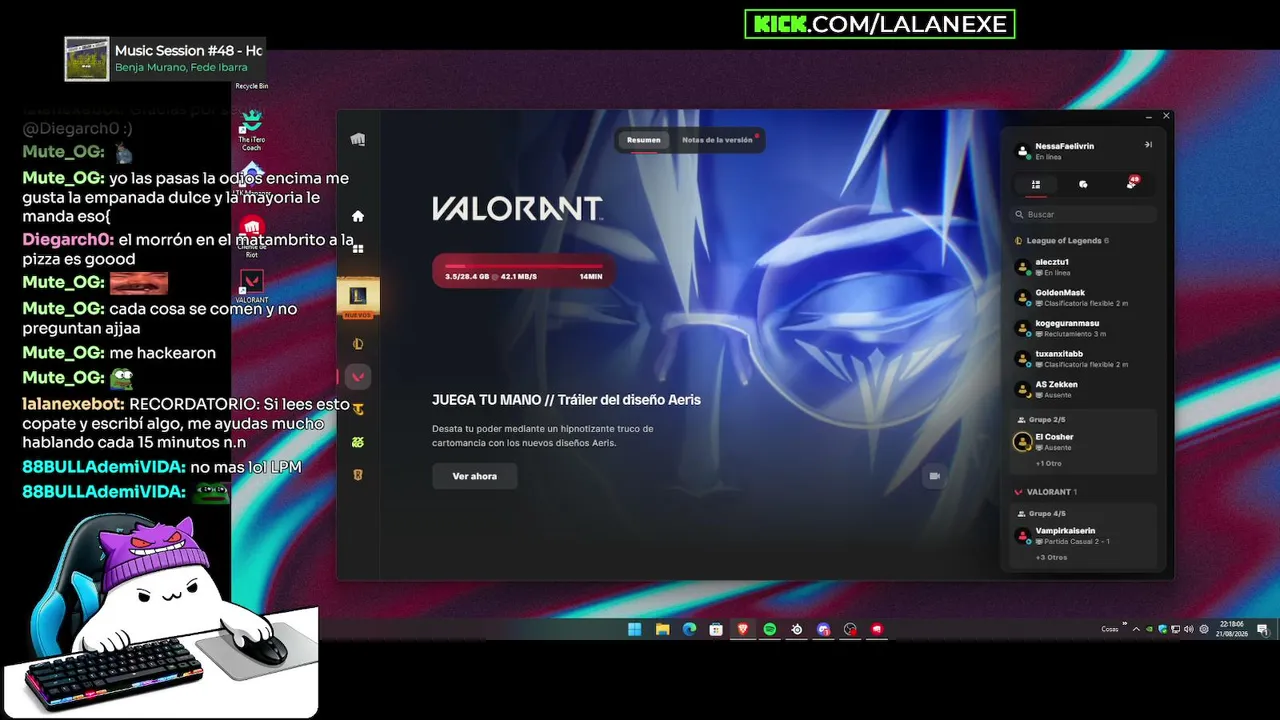Expand the +3 Otros group members
The image size is (1280, 720).
(x=1051, y=557)
